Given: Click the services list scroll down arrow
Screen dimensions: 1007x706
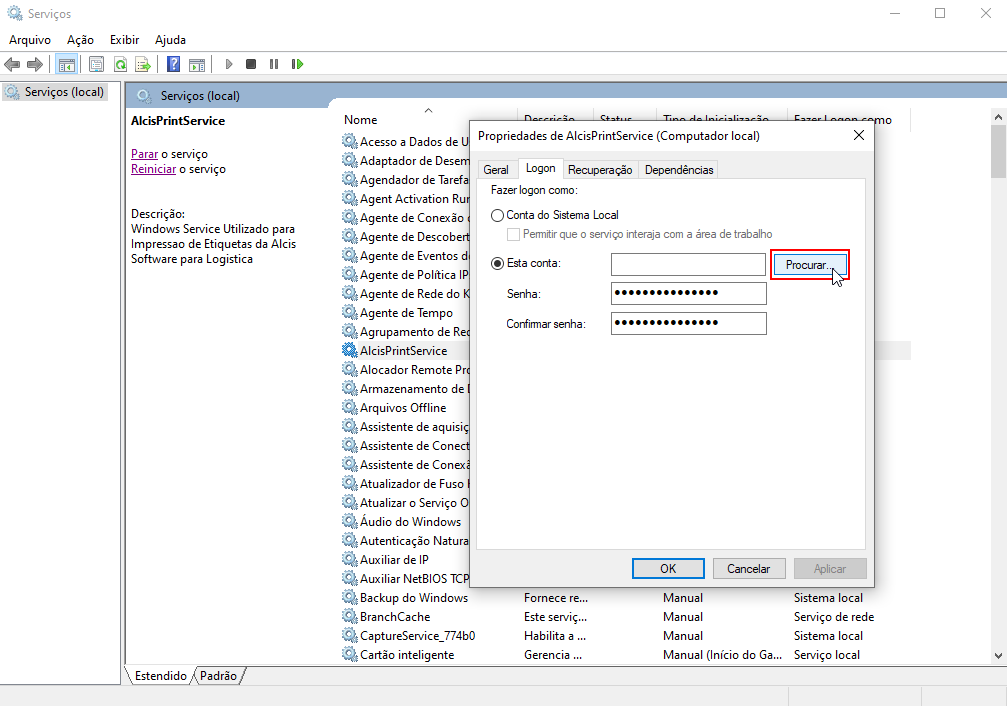Looking at the screenshot, I should tap(998, 656).
